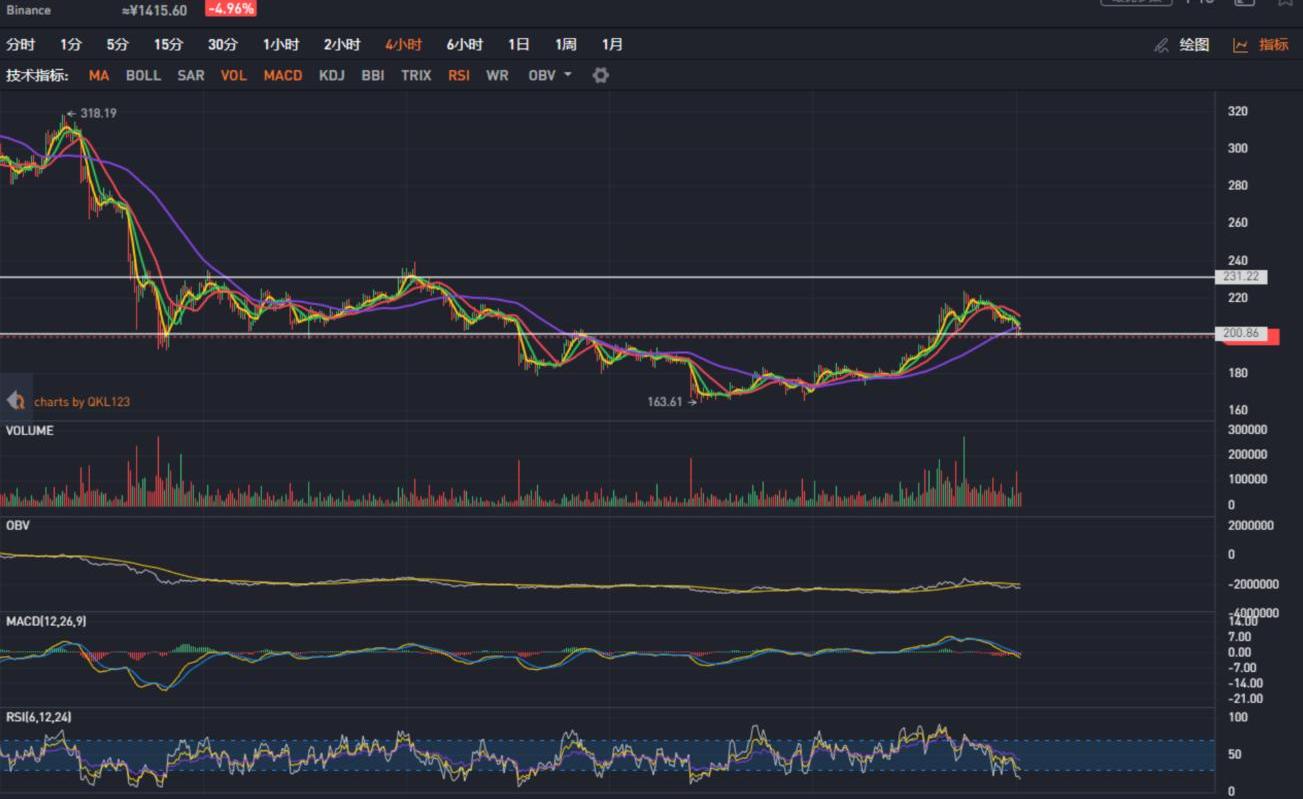Click the drawing tools pencil icon
Viewport: 1303px width, 799px height.
coord(1160,45)
